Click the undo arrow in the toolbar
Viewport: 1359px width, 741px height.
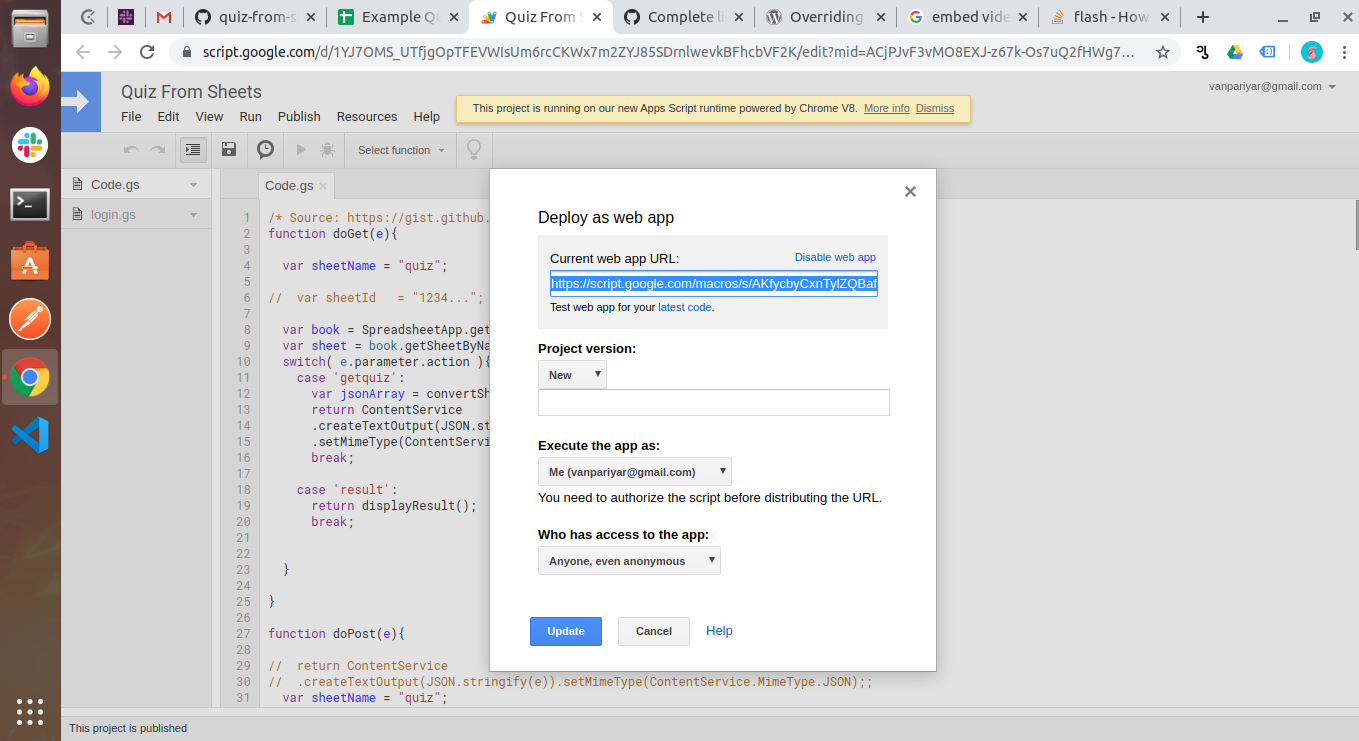(131, 150)
